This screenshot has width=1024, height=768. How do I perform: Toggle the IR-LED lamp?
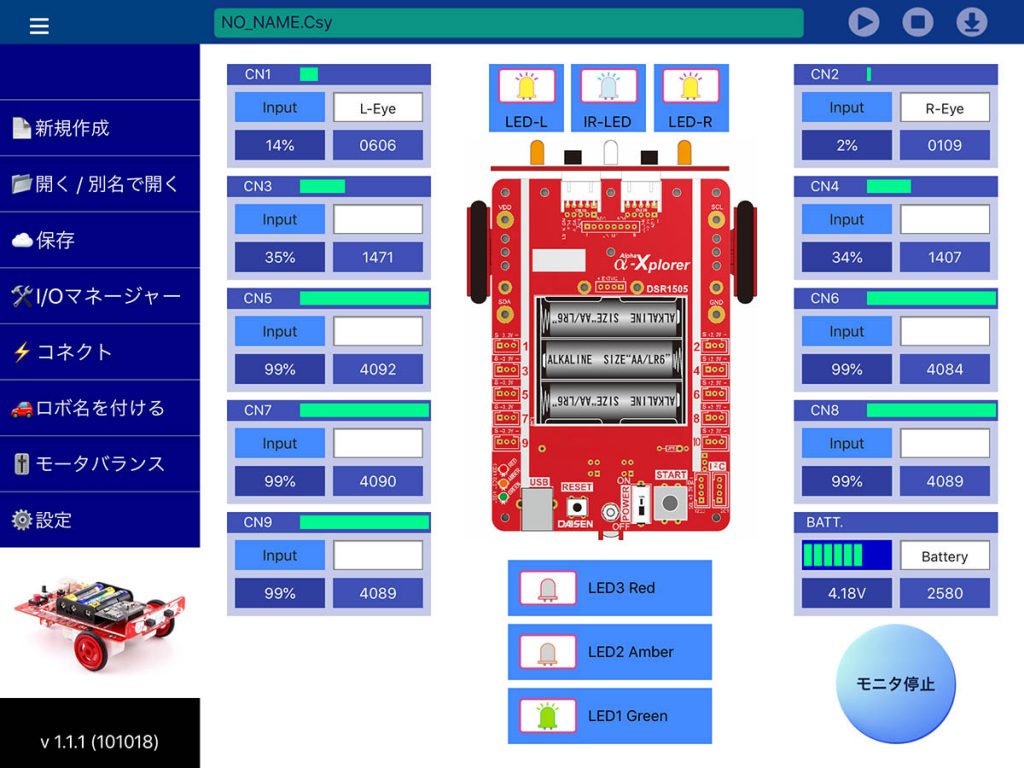pos(608,86)
